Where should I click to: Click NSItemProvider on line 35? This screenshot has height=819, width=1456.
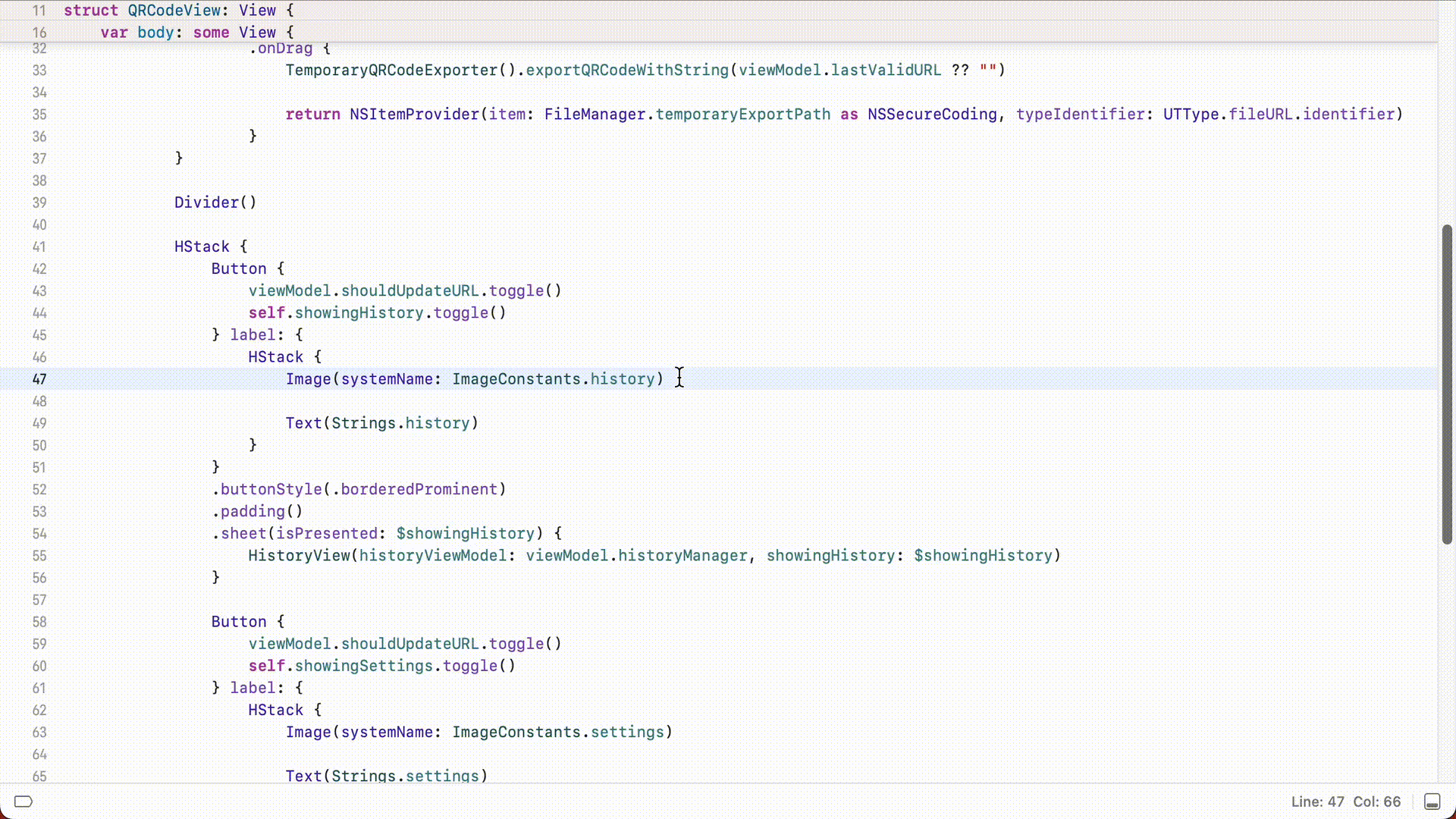point(415,114)
